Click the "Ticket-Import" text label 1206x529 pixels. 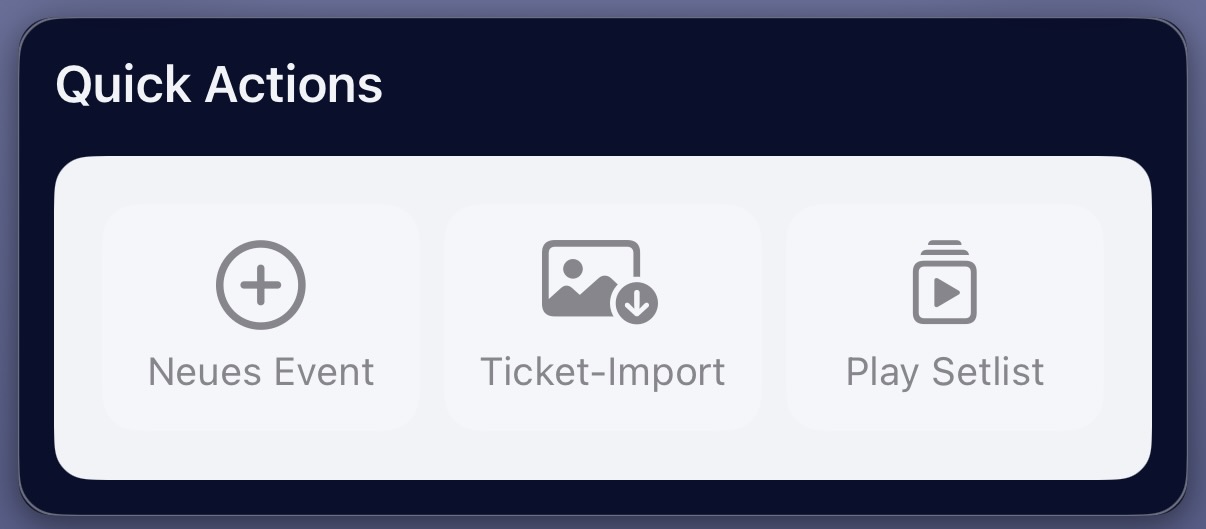tap(603, 372)
